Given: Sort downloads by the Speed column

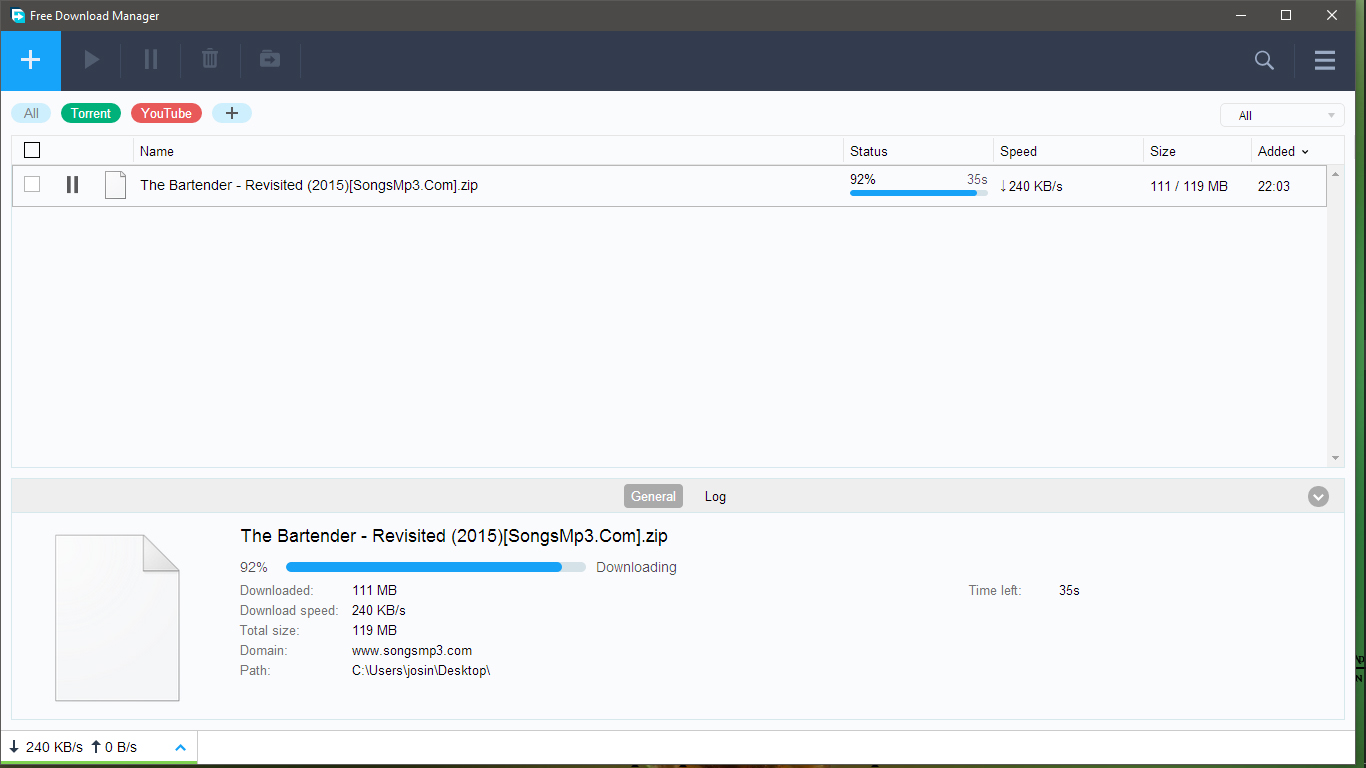Looking at the screenshot, I should pos(1018,151).
